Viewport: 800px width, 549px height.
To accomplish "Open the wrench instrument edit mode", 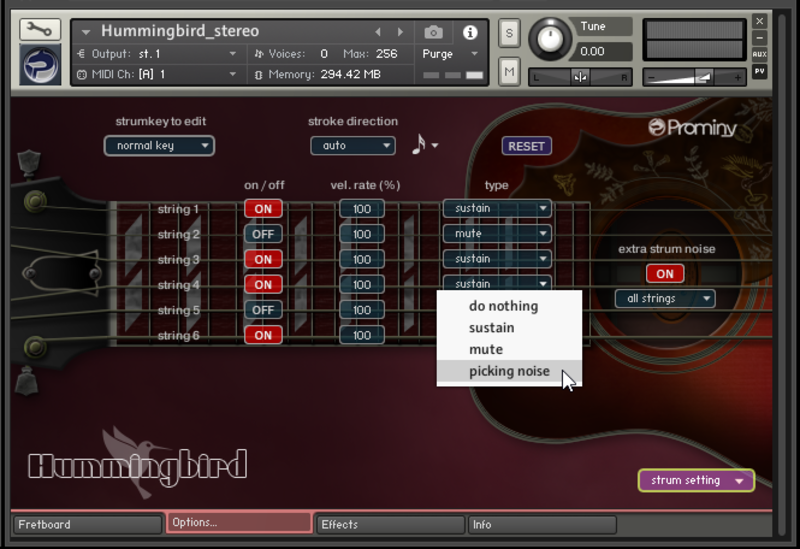I will coord(40,30).
